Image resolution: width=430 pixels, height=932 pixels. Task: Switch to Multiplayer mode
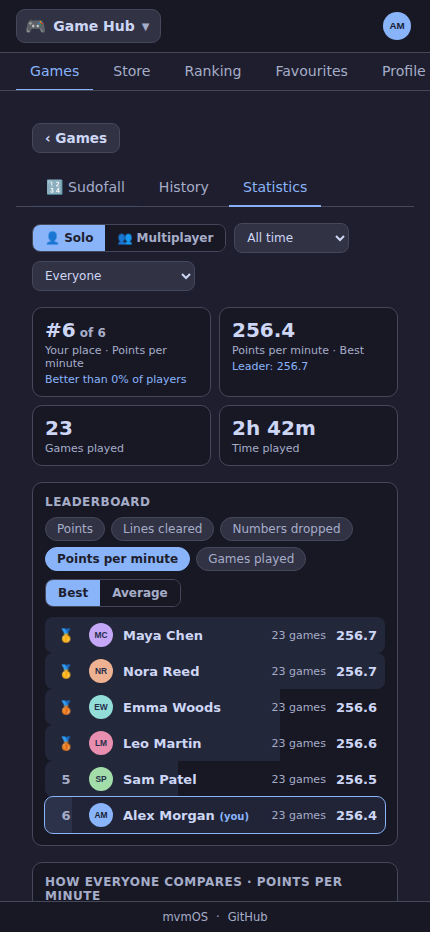165,238
